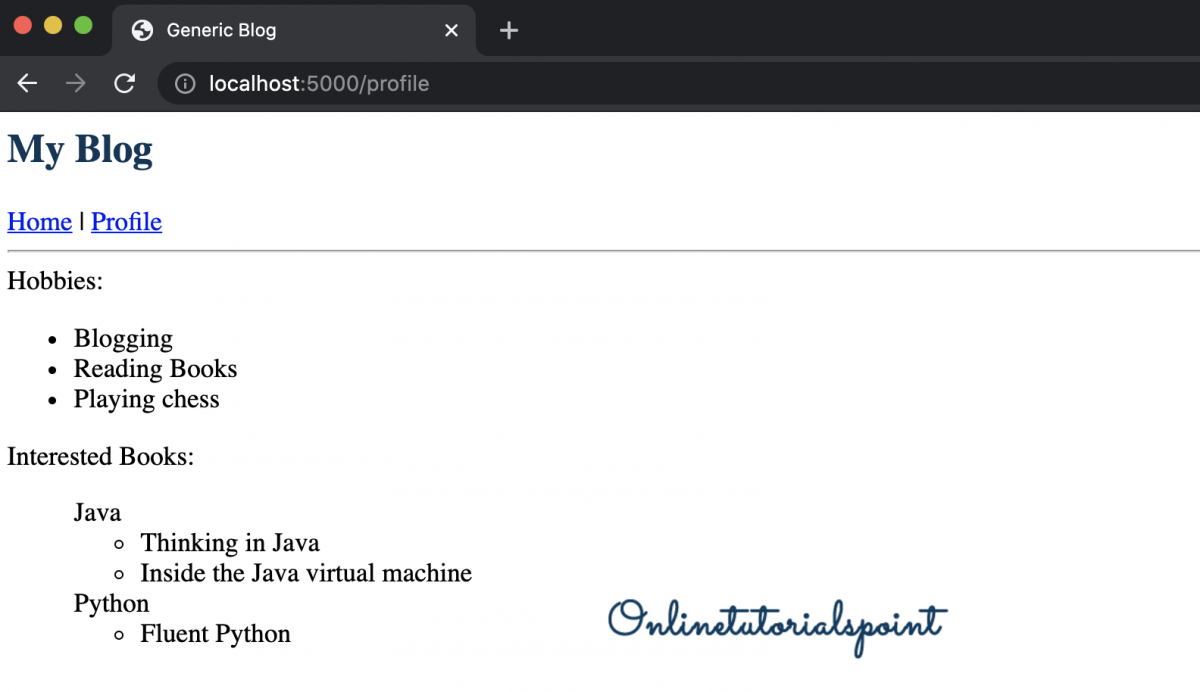
Task: Open the Profile link
Action: click(126, 222)
